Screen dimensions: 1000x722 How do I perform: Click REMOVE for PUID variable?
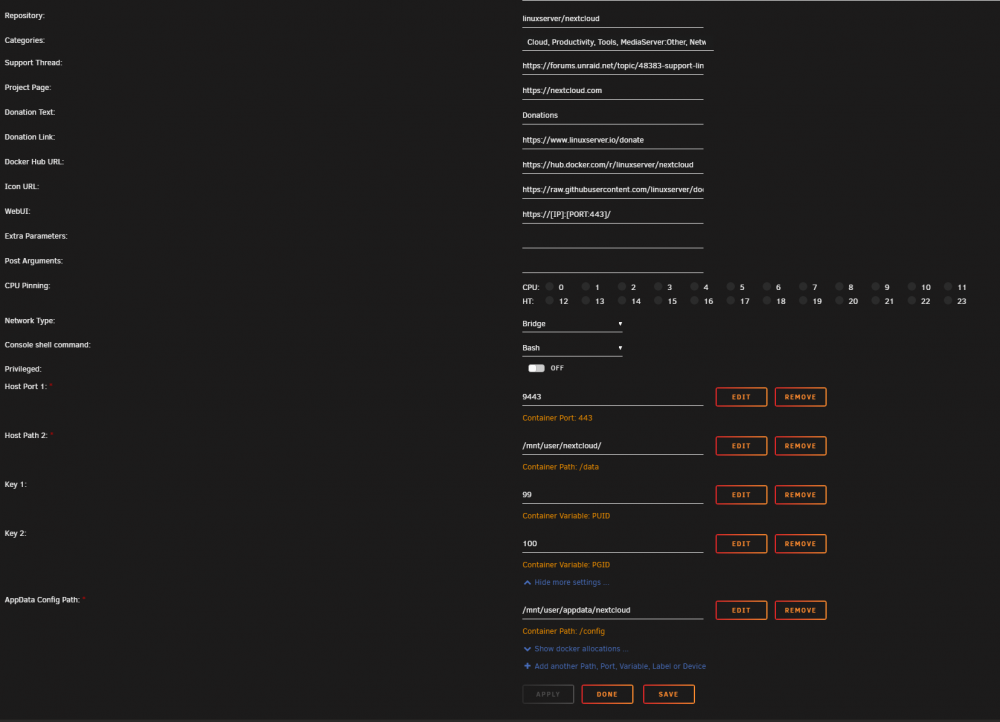point(800,495)
